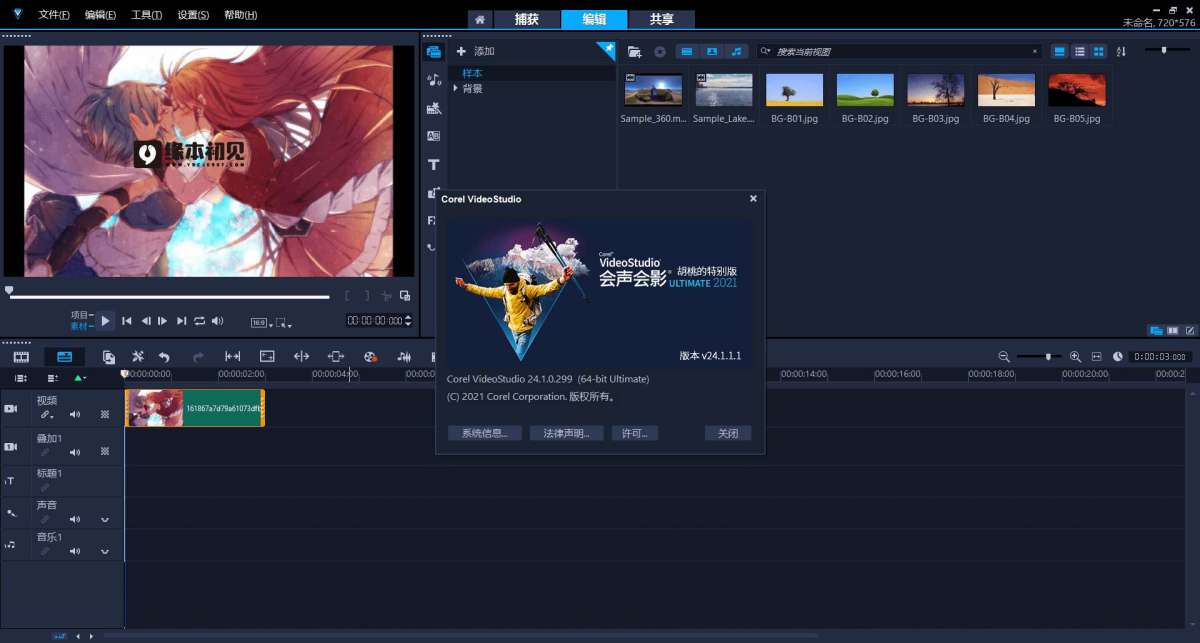1200x643 pixels.
Task: Open the 16:9 aspect ratio dropdown
Action: coord(260,323)
